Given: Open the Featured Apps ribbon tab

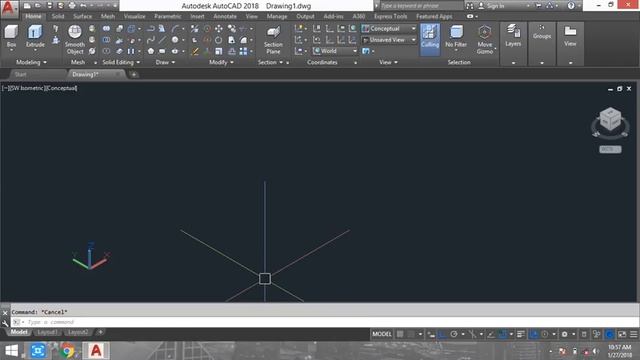Looking at the screenshot, I should pos(434,16).
